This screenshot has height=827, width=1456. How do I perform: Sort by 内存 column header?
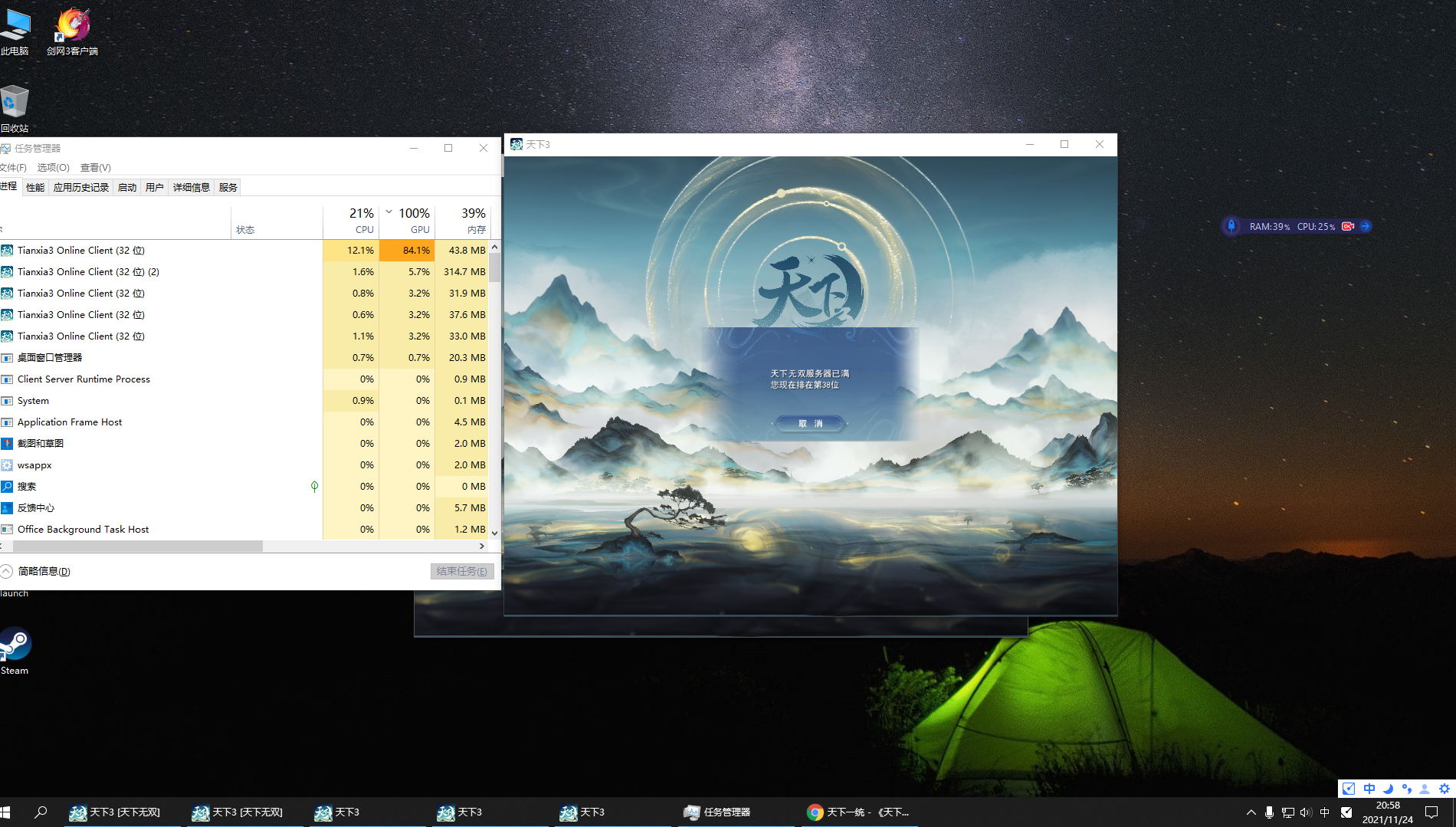coord(463,221)
